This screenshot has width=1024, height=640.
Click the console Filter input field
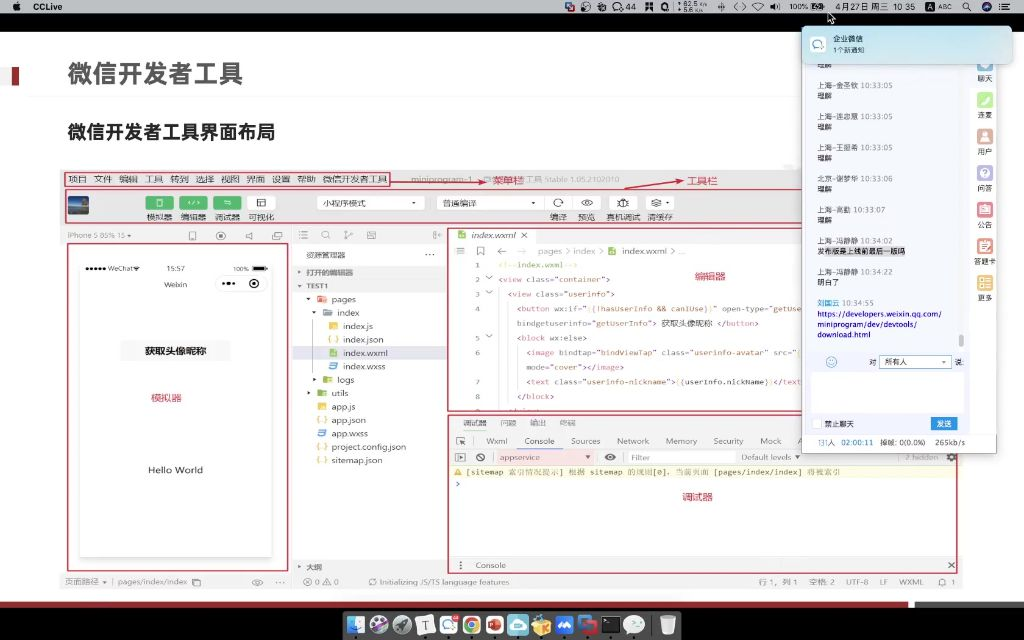tap(681, 457)
